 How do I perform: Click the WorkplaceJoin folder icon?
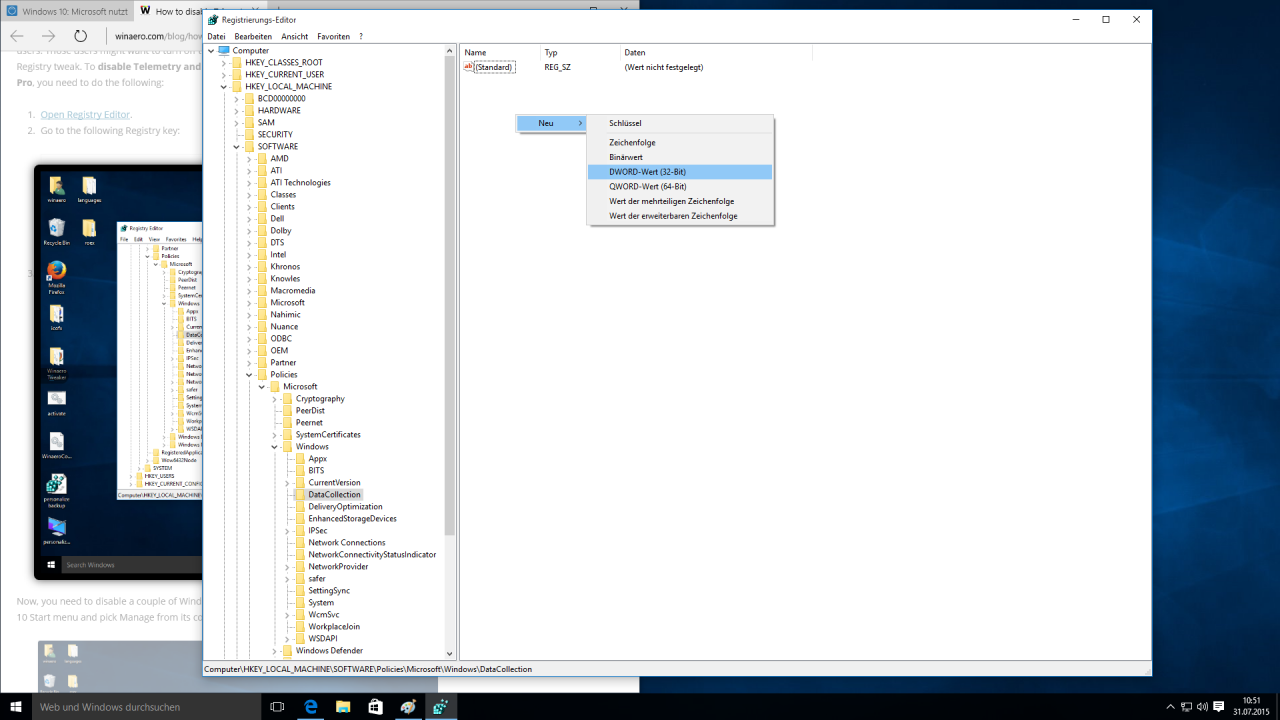(300, 626)
